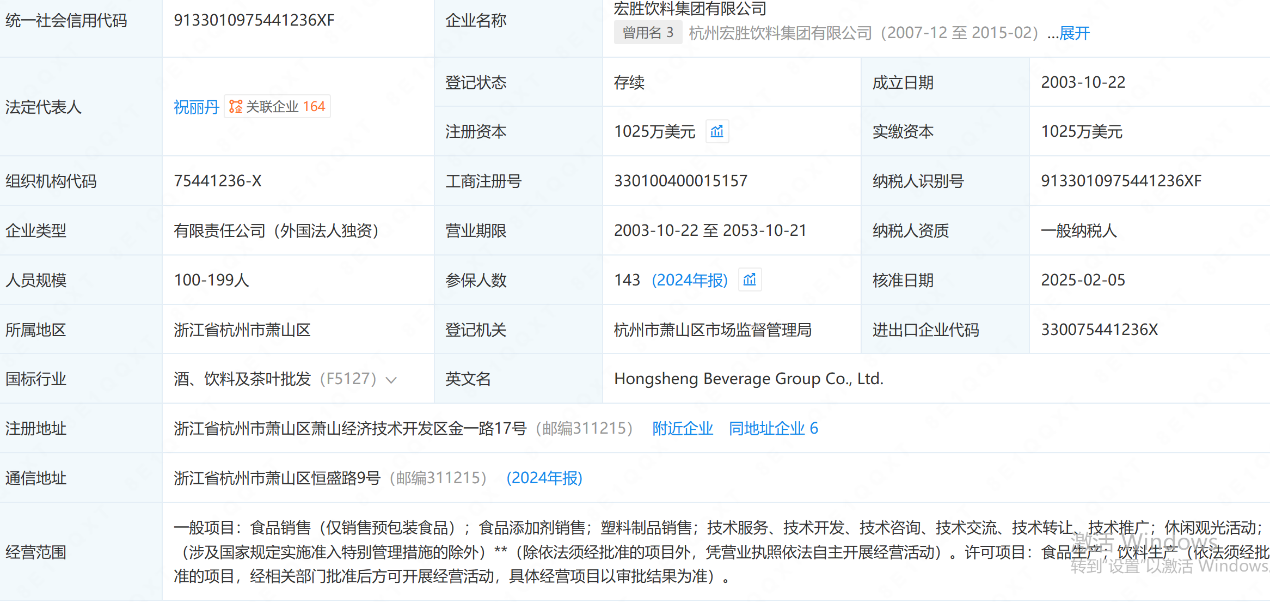Open the 附近企业 link

click(682, 428)
